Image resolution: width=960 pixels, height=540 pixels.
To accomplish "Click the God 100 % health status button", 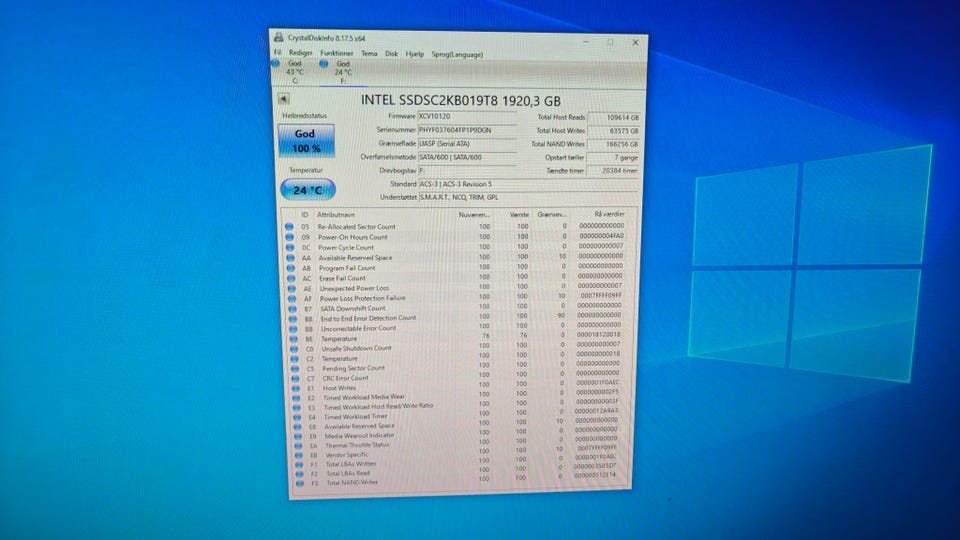I will pyautogui.click(x=306, y=141).
